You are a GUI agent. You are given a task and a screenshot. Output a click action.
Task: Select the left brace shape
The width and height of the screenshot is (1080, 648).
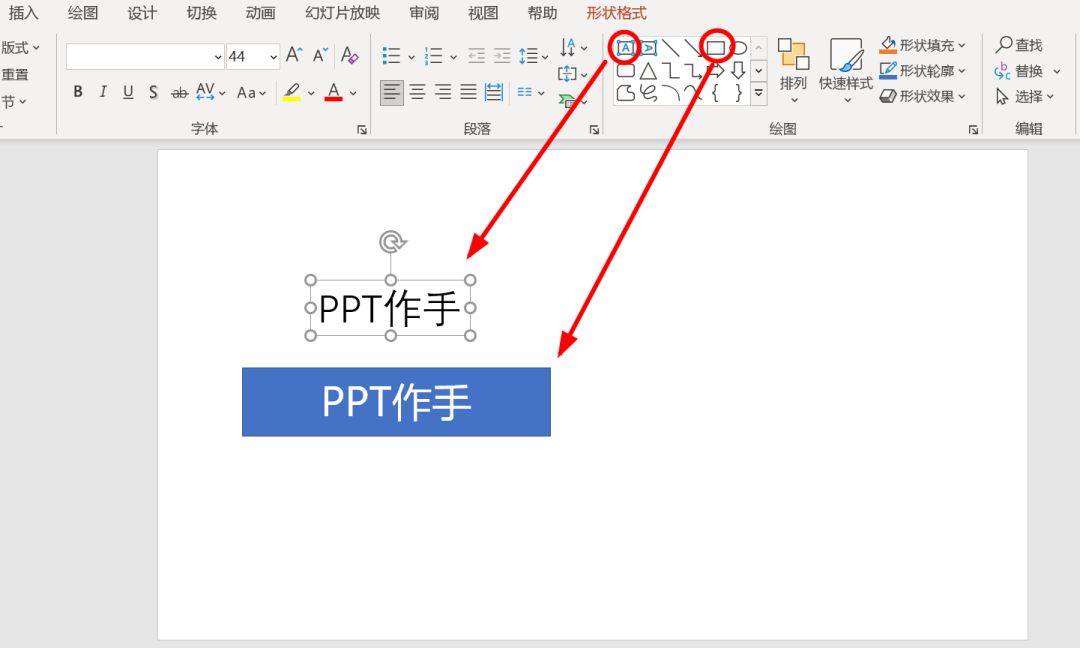pos(716,92)
